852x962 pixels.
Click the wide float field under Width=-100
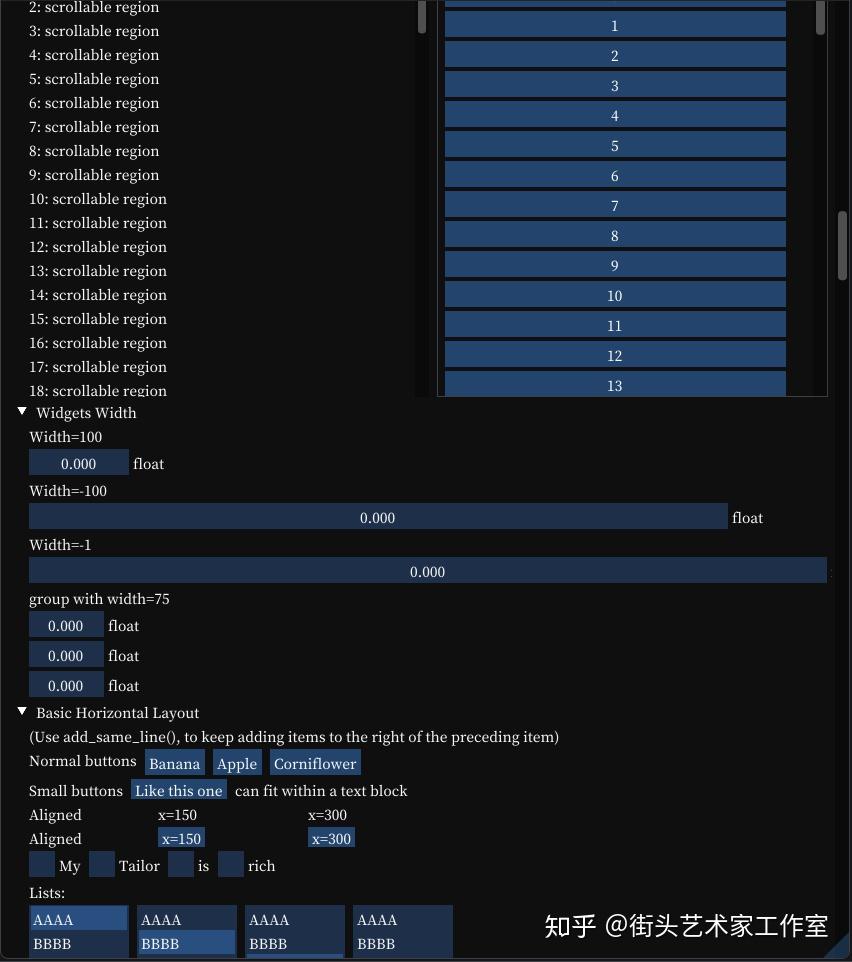coord(378,517)
